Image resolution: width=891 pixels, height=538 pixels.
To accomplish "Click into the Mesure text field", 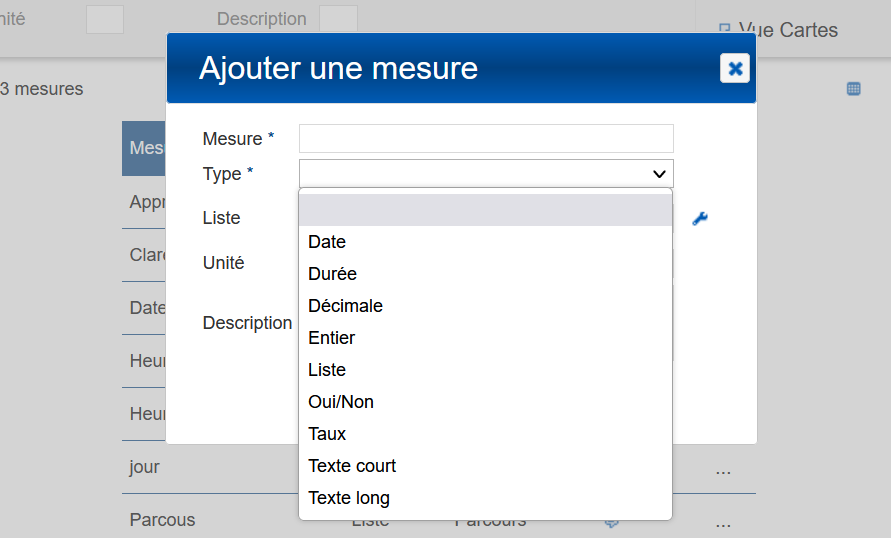I will click(486, 139).
